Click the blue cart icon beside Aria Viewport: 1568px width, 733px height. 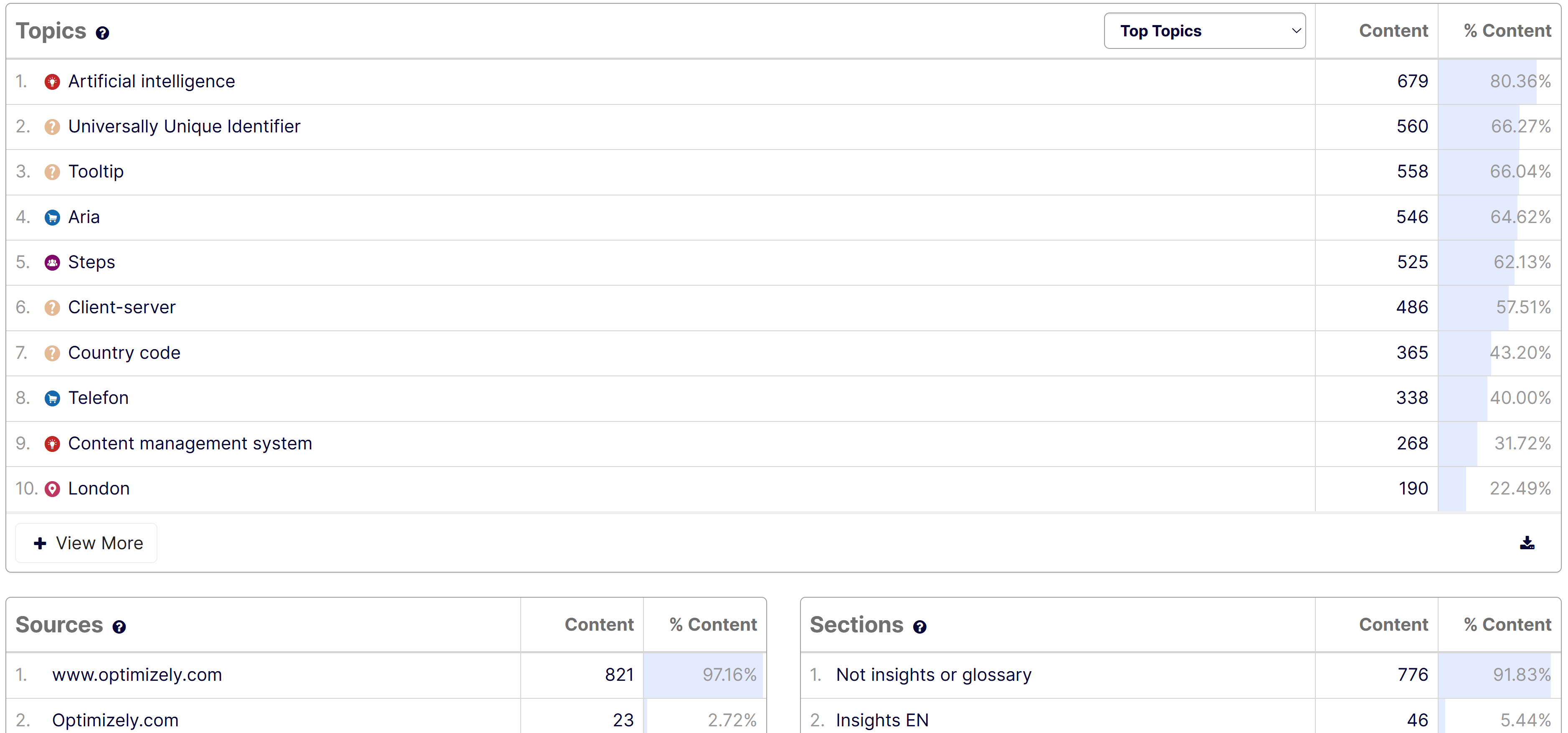pos(52,217)
